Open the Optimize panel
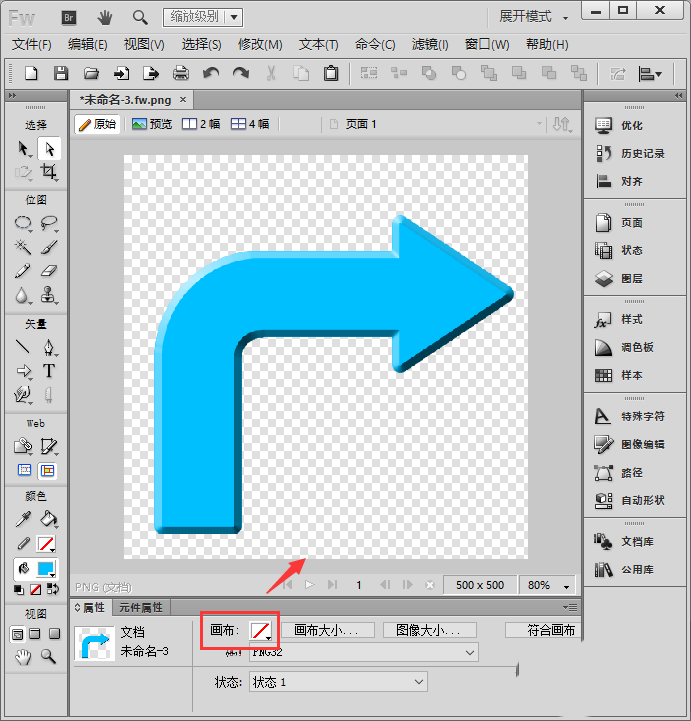The width and height of the screenshot is (691, 721). tap(618, 125)
